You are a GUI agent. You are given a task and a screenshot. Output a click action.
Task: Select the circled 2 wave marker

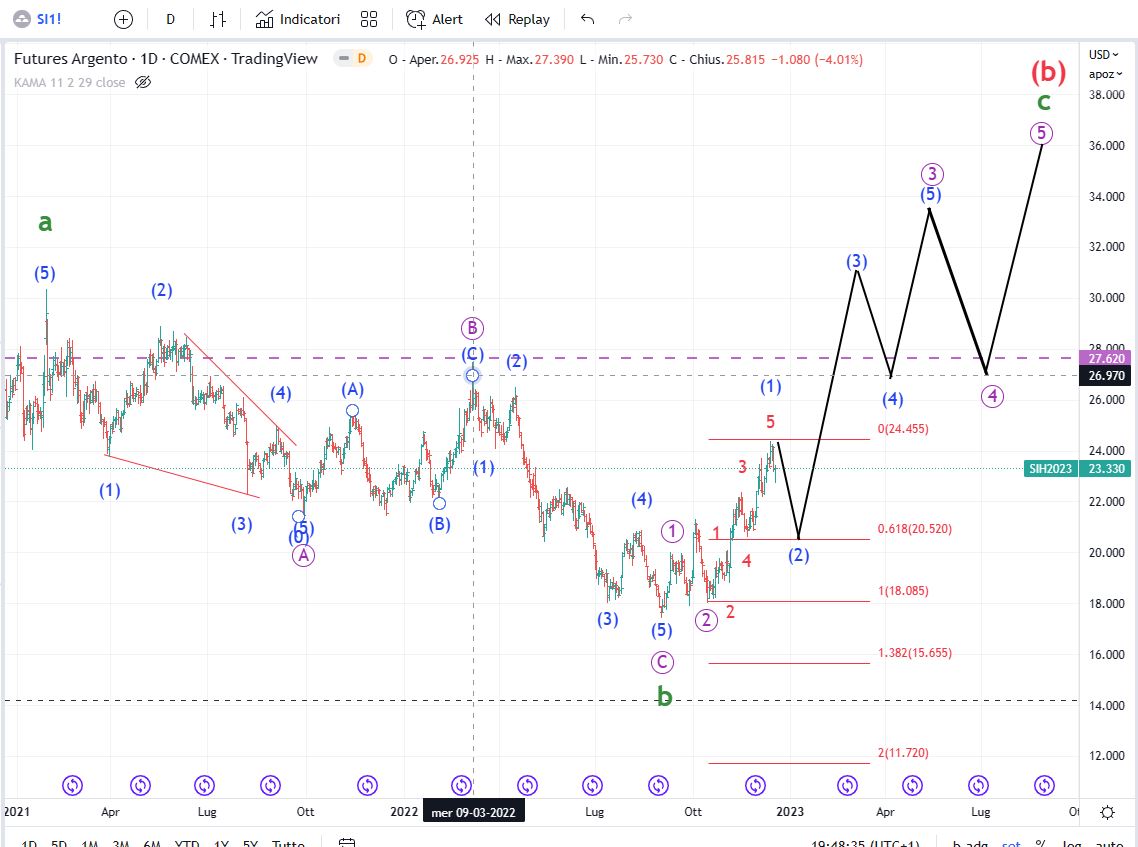click(706, 620)
